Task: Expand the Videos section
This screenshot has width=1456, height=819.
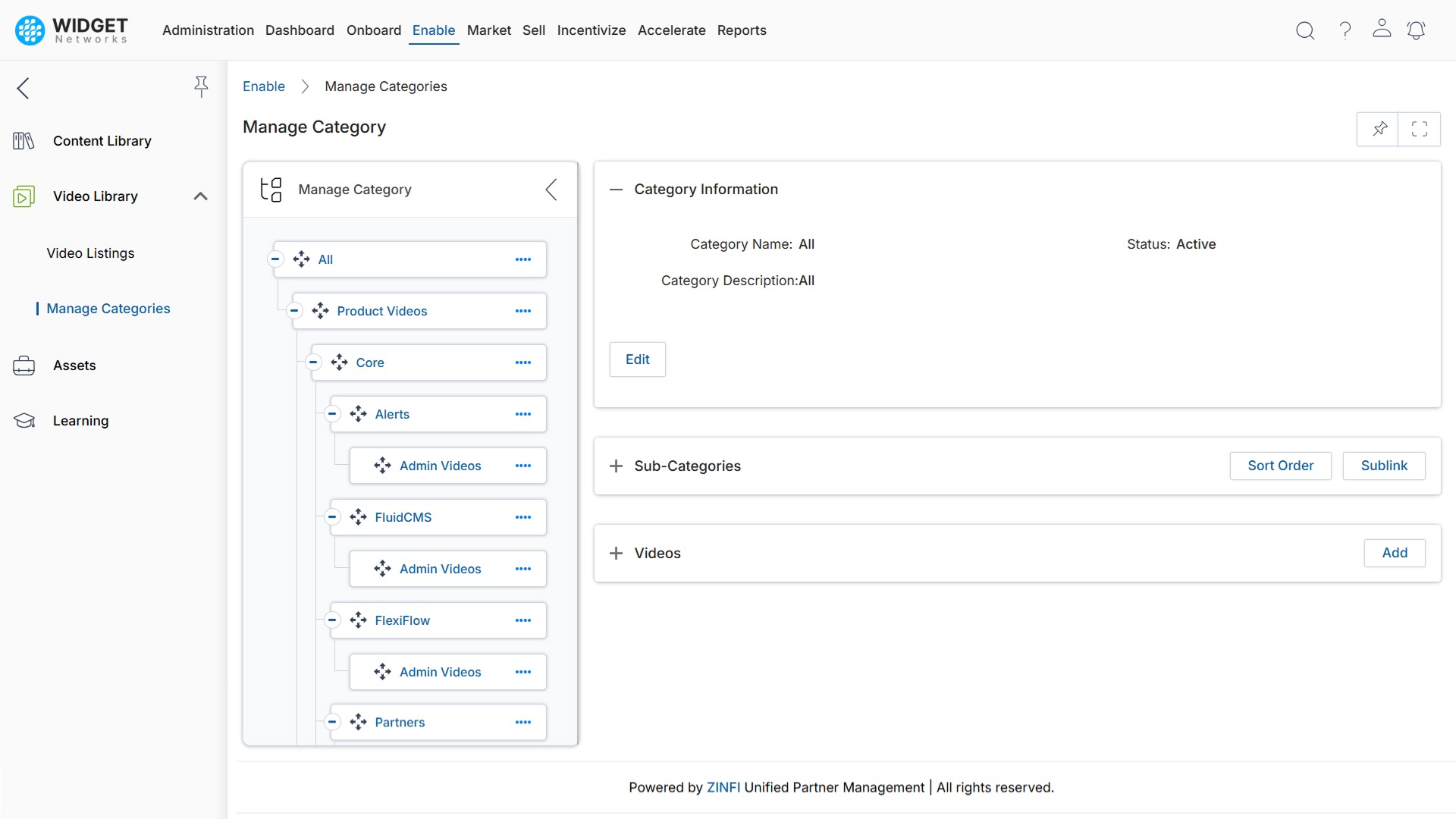Action: [x=615, y=553]
